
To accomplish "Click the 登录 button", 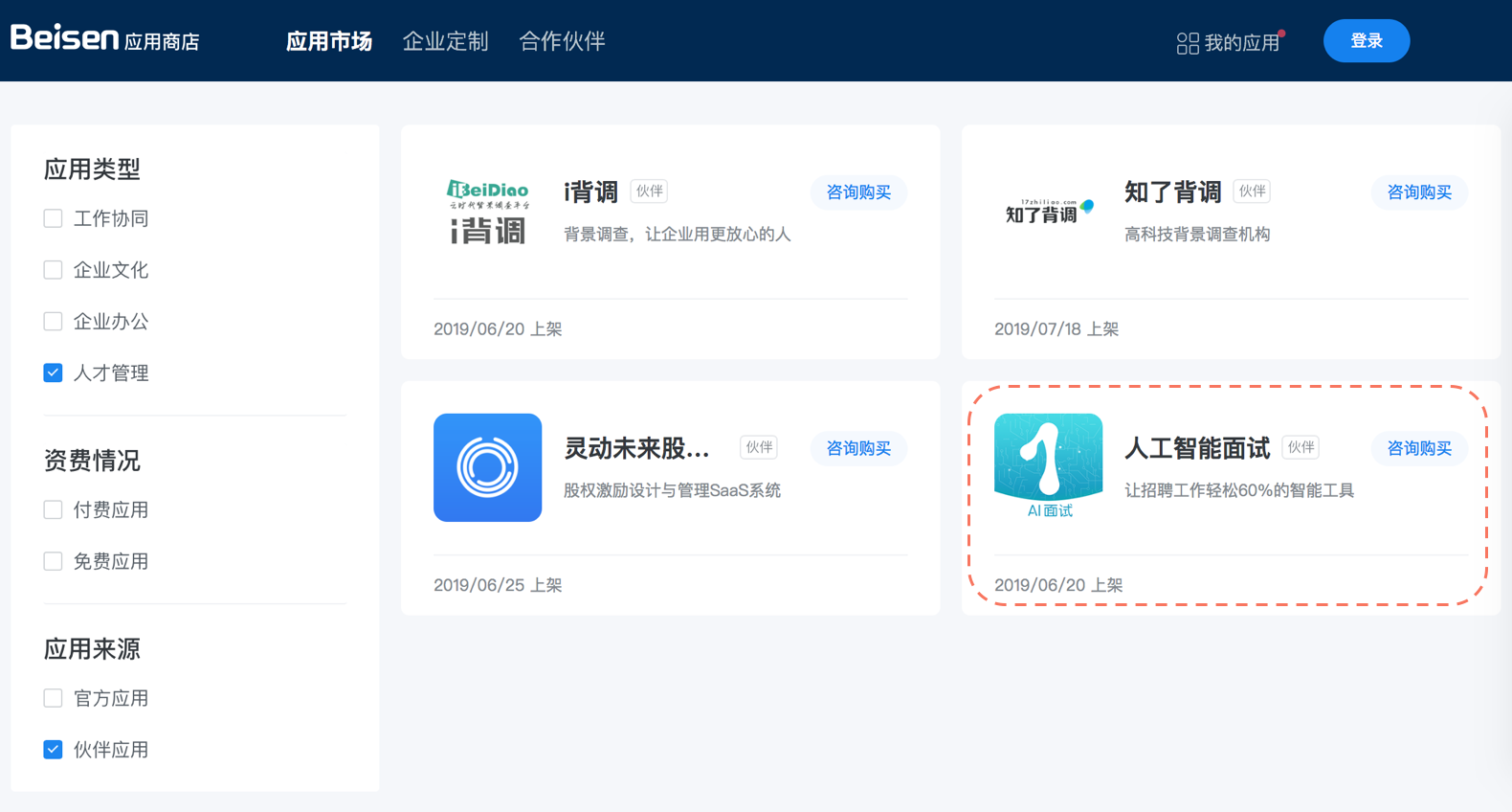I will point(1366,41).
